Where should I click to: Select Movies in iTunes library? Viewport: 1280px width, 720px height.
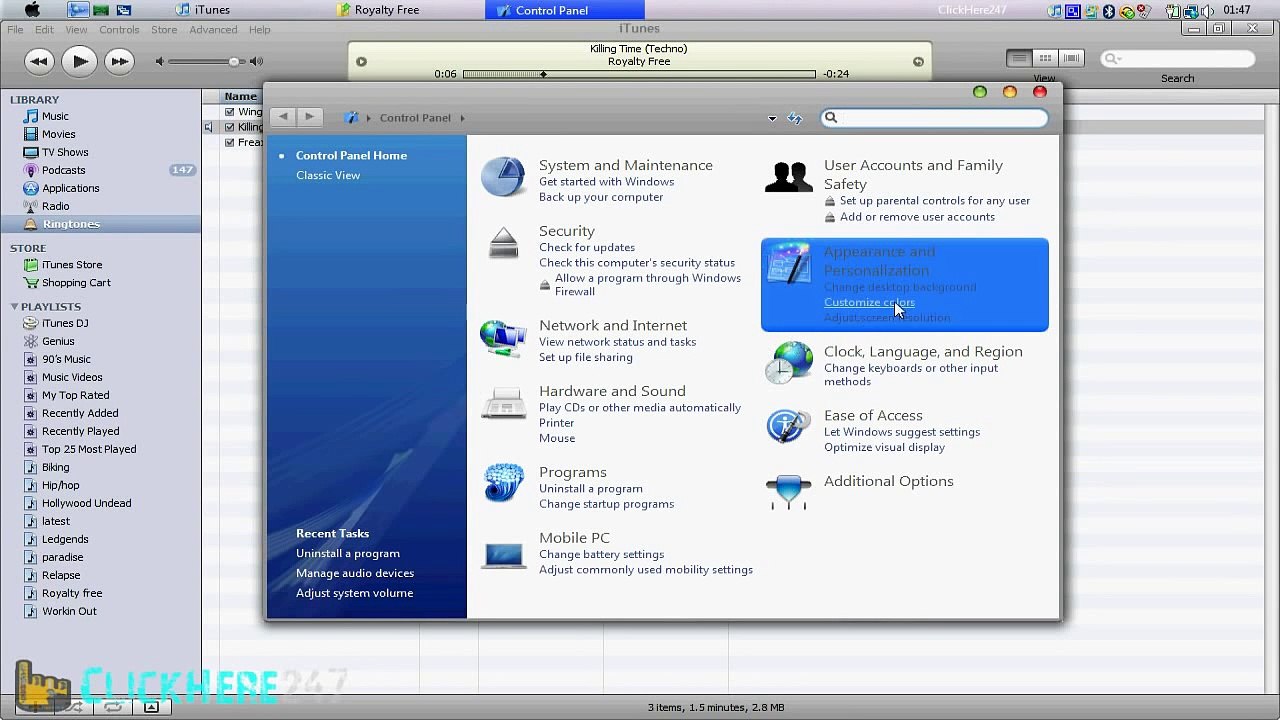pos(58,134)
